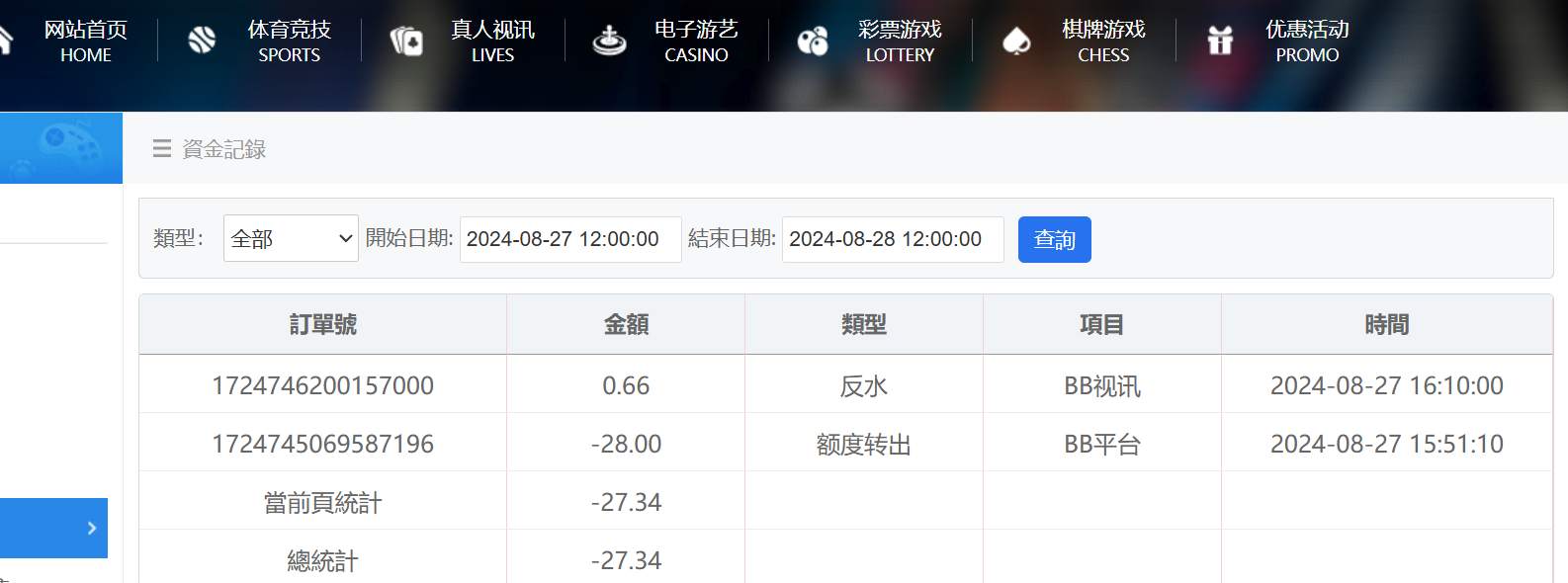Click the 時間 column header

pyautogui.click(x=1386, y=324)
